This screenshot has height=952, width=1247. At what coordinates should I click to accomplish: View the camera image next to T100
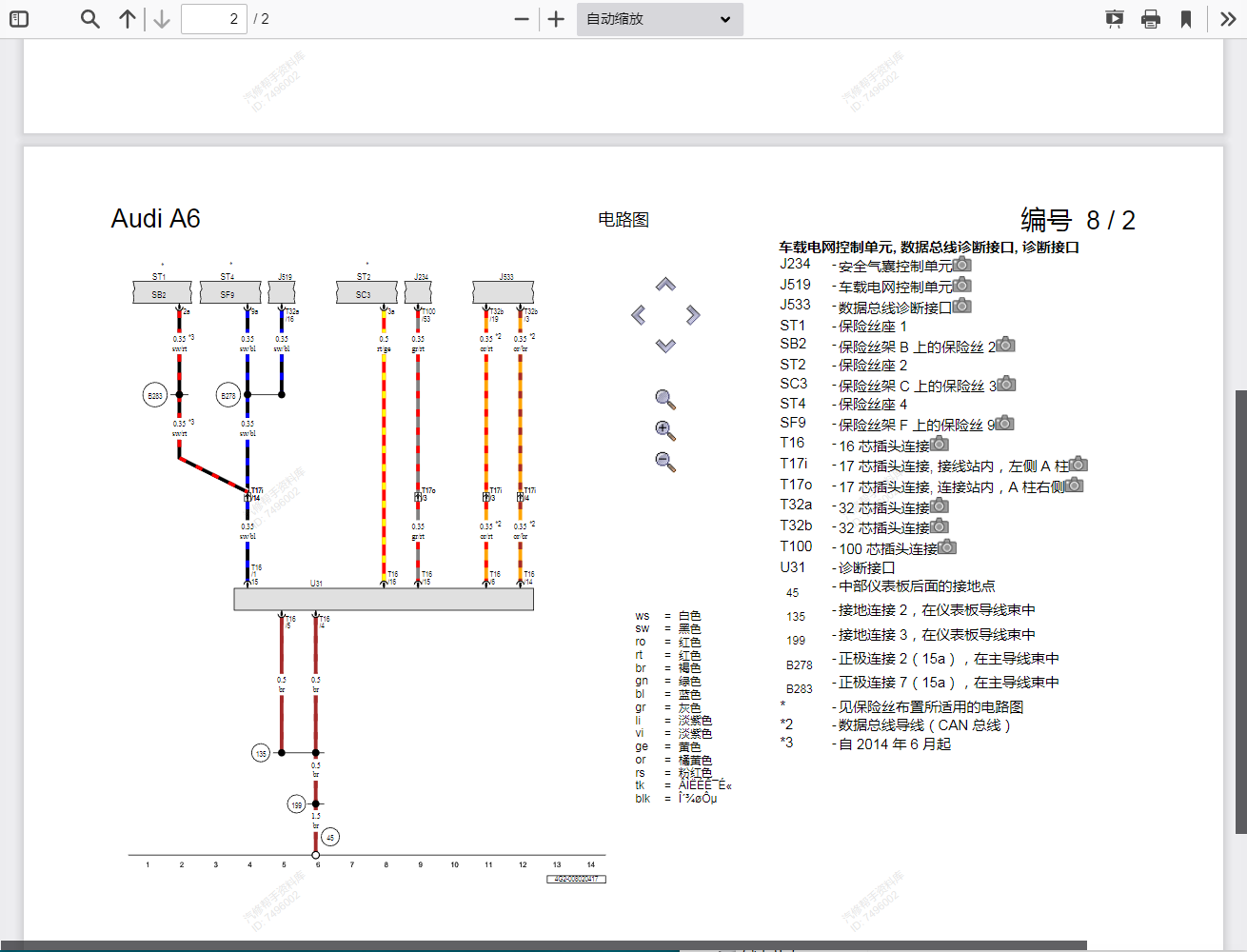tap(947, 547)
